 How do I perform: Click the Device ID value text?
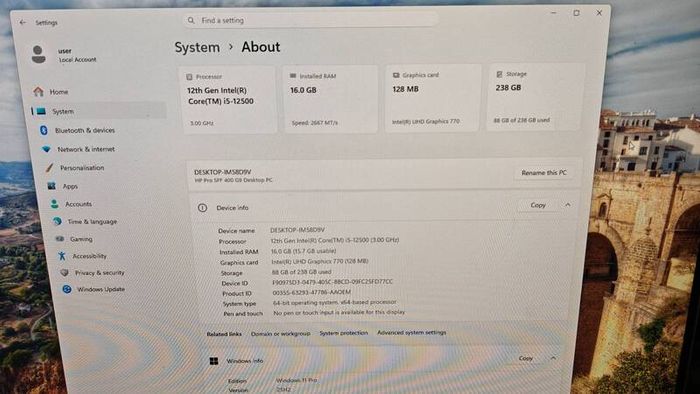click(333, 282)
